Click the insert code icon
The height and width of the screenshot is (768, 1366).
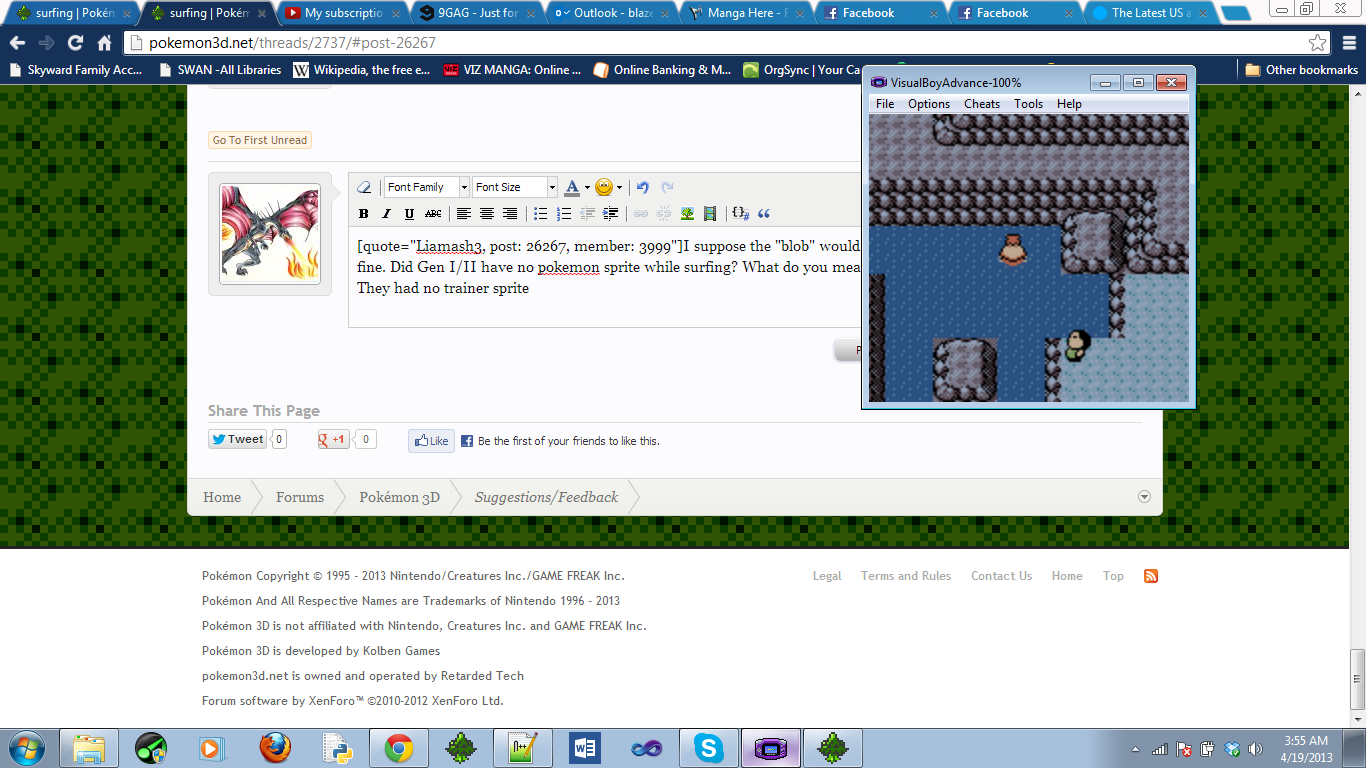tap(741, 213)
